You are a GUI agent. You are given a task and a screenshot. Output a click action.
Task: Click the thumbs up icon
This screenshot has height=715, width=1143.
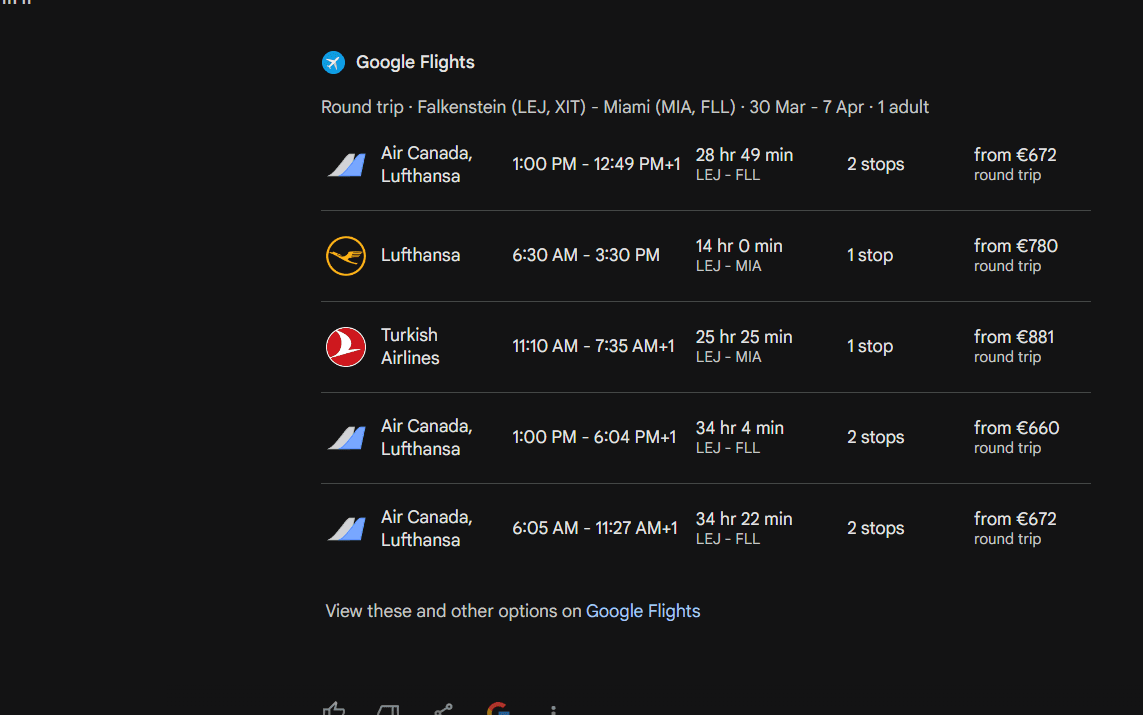[334, 709]
